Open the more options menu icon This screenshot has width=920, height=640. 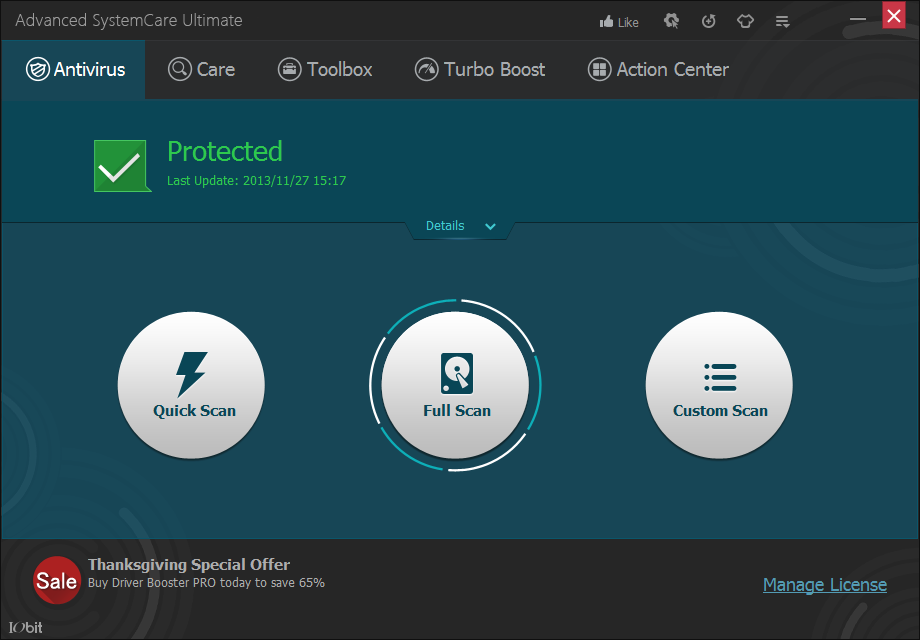coord(782,22)
